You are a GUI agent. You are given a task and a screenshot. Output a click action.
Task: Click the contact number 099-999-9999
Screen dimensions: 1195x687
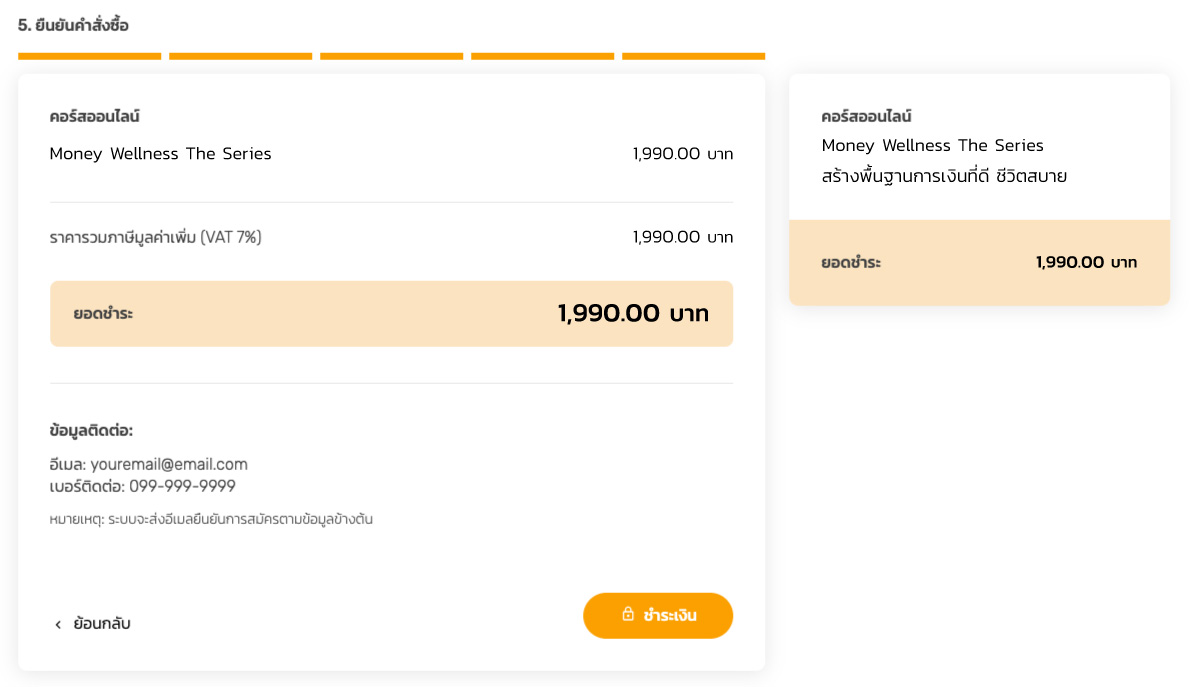(182, 486)
